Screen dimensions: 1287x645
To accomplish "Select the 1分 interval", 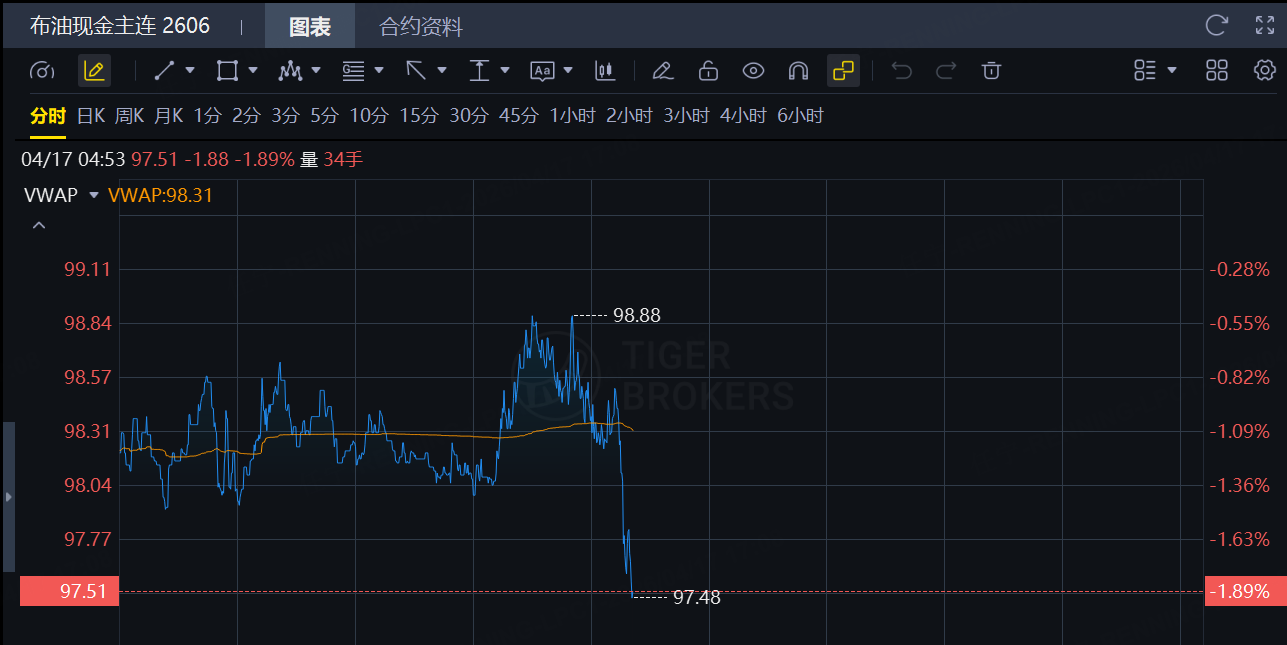I will click(x=207, y=116).
